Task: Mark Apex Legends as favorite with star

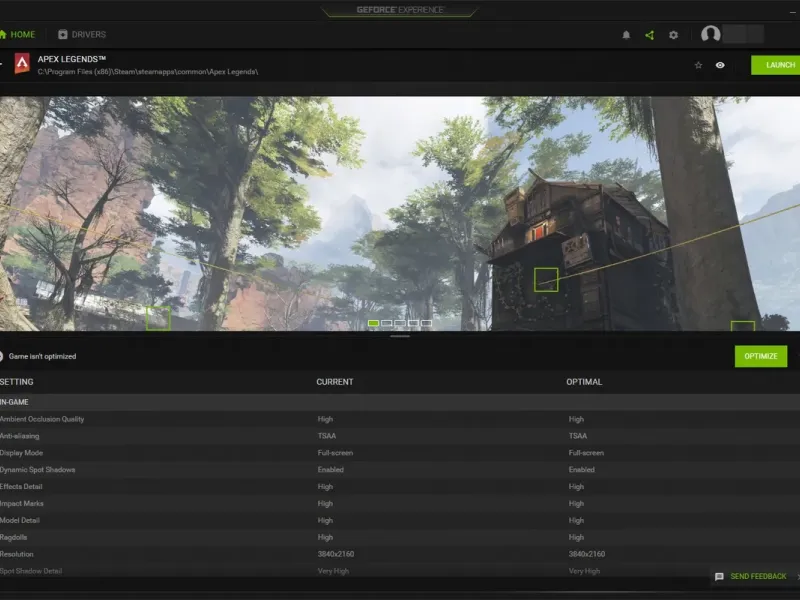Action: [698, 65]
